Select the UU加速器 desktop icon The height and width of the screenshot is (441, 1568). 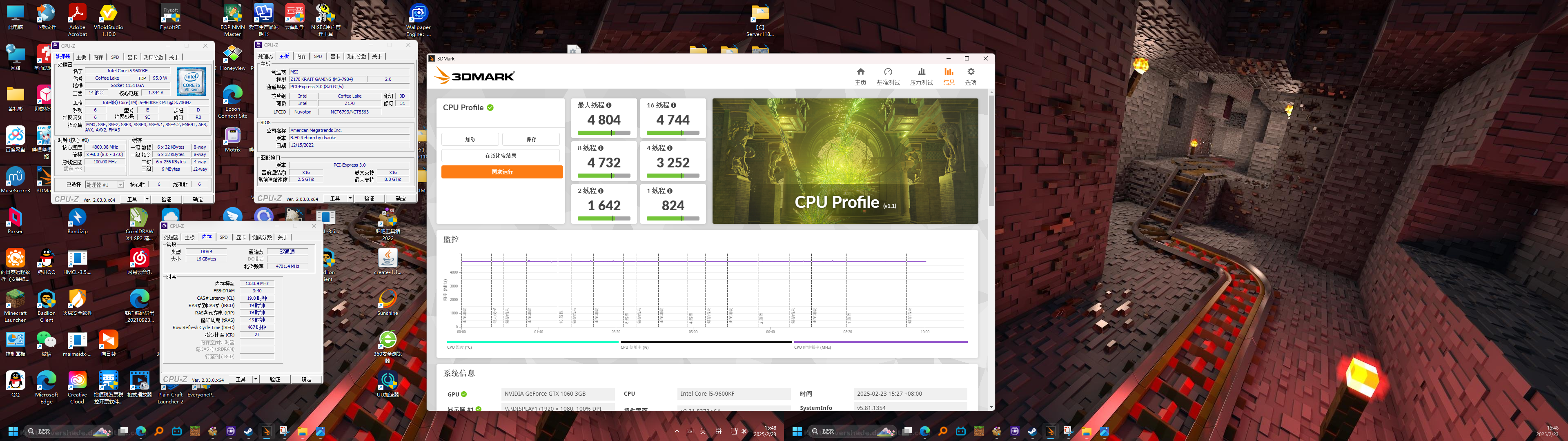point(387,384)
